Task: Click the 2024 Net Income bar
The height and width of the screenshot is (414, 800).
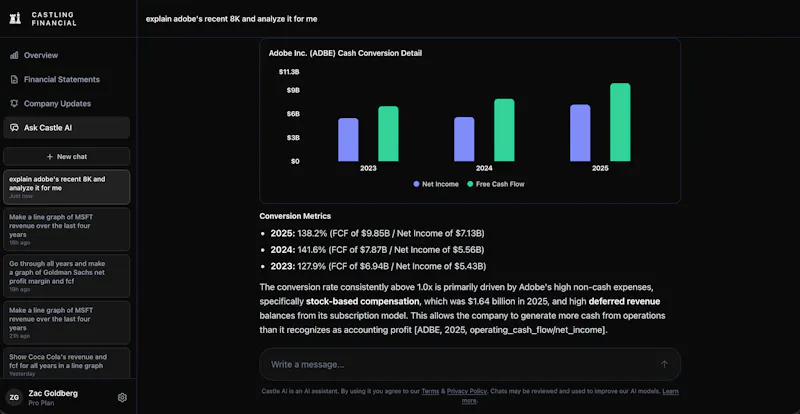Action: (x=464, y=139)
